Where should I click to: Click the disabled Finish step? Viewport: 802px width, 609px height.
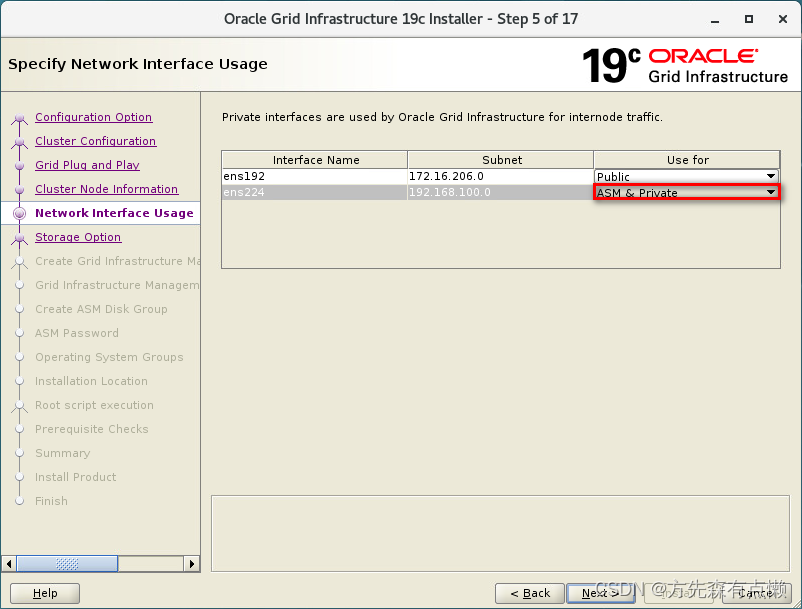(51, 502)
